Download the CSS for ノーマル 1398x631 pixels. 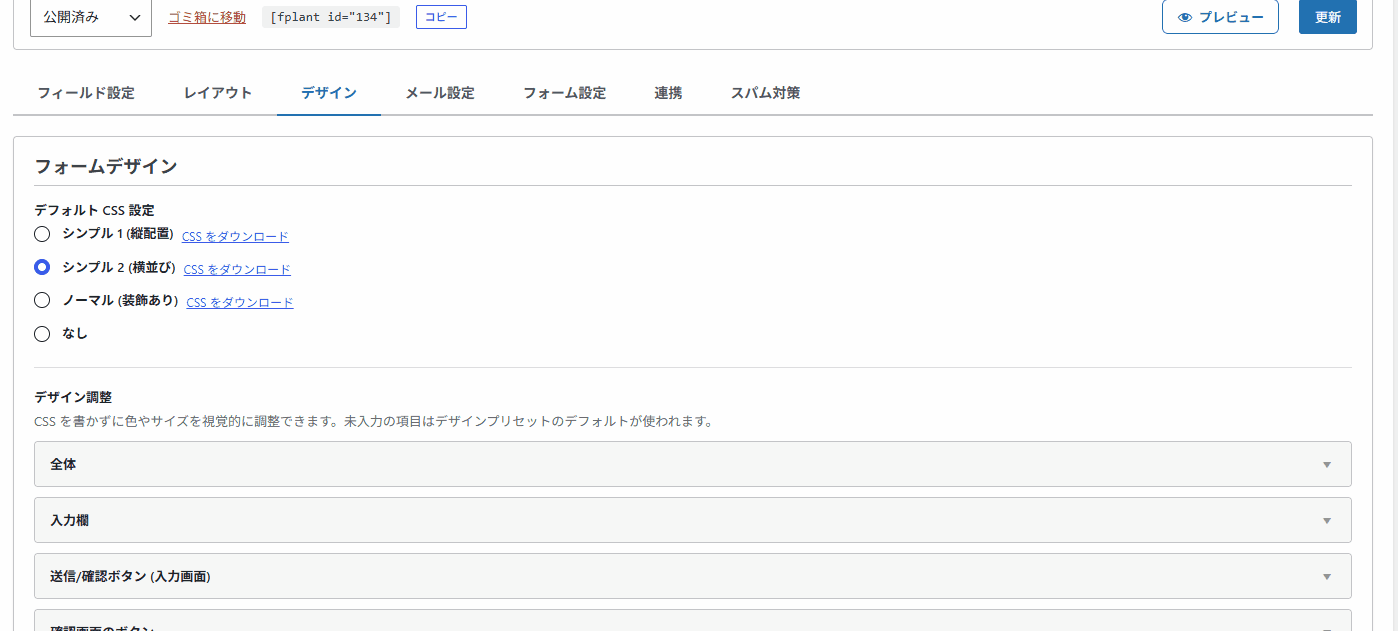click(x=240, y=303)
